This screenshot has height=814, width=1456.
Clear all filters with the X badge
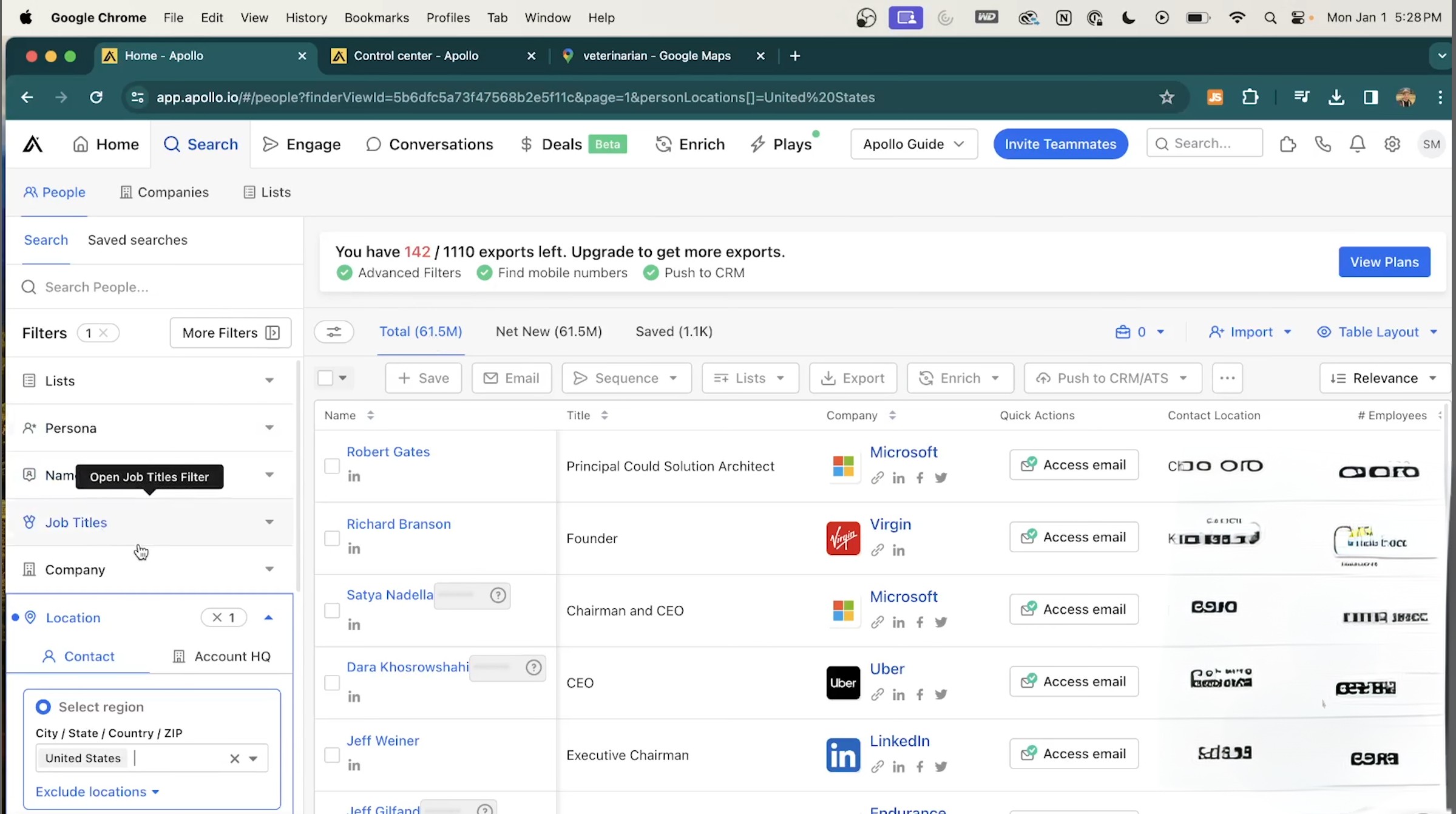103,333
